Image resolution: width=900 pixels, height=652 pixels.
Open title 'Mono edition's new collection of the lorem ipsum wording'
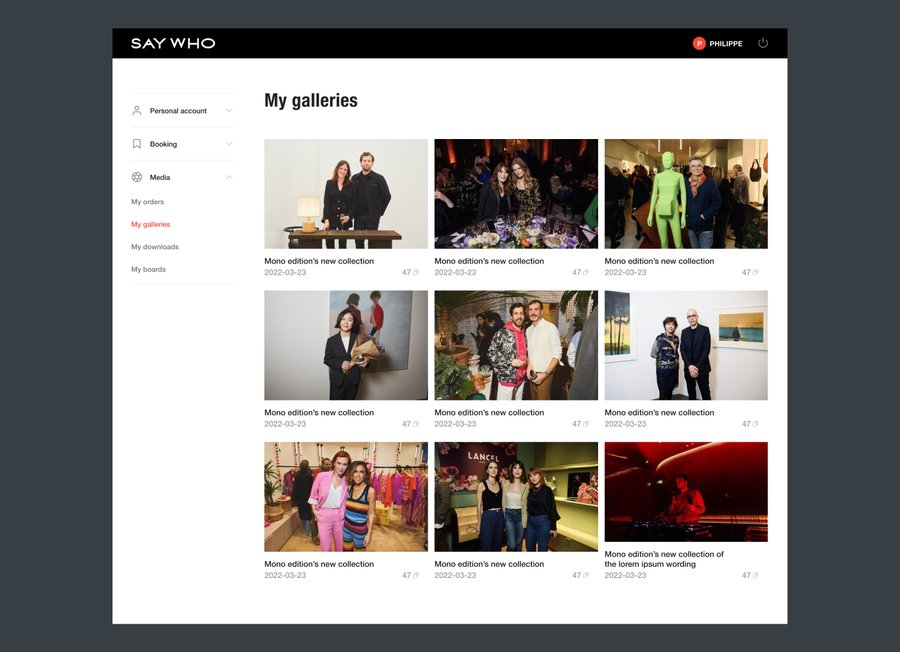coord(664,559)
